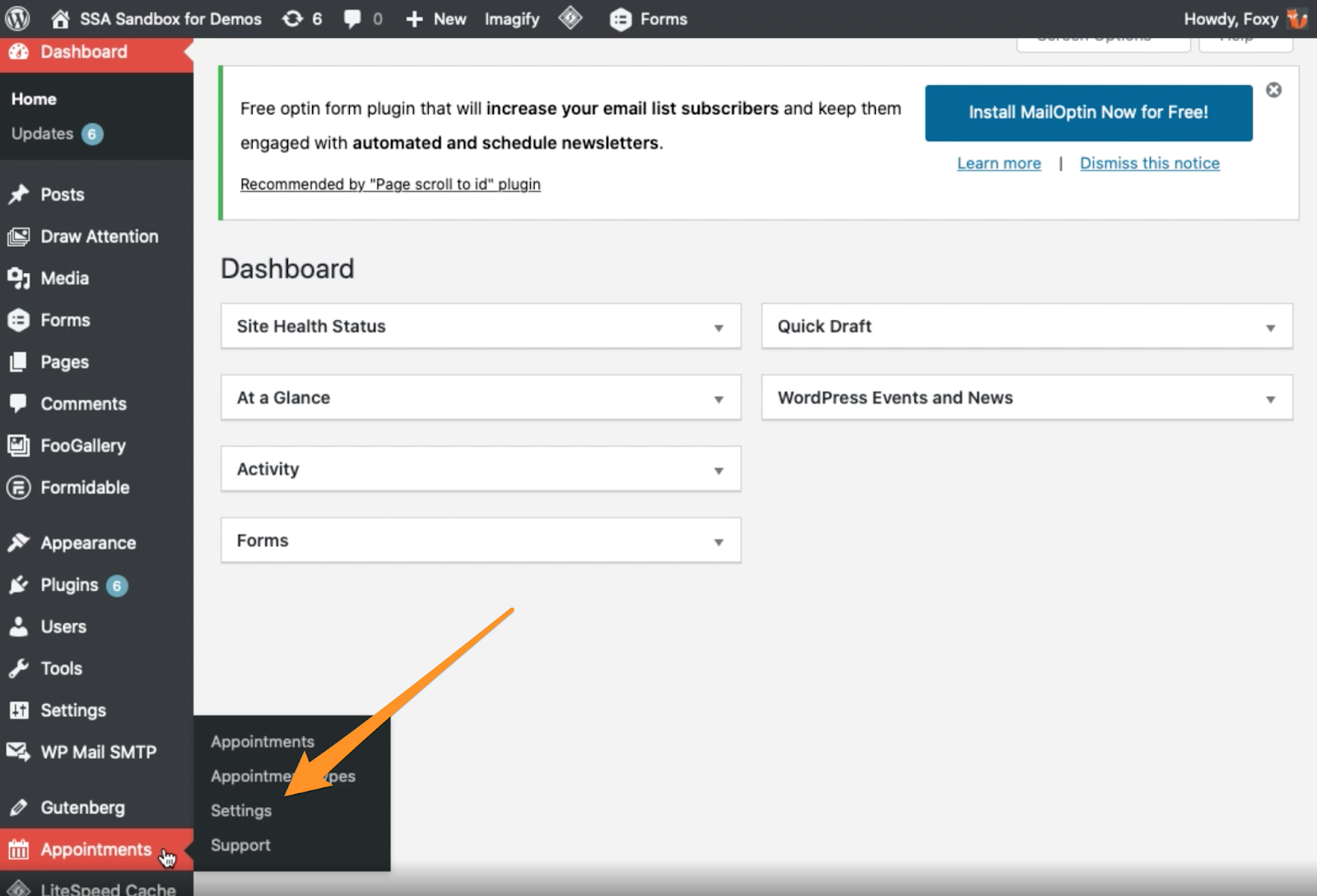Click the WP Mail SMTP envelope icon
This screenshot has width=1317, height=896.
[19, 751]
